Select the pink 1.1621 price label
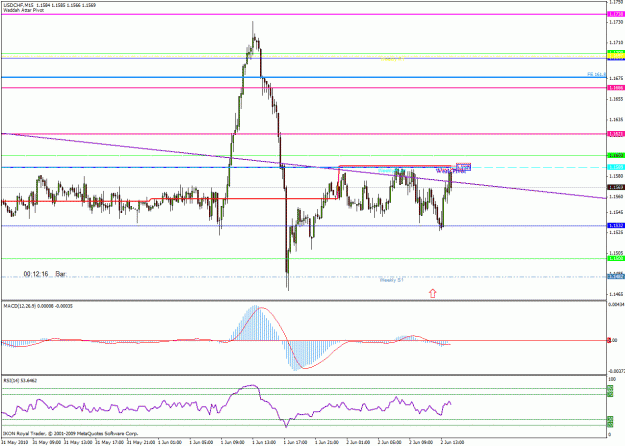Viewport: 625px width, 446px height. click(616, 134)
